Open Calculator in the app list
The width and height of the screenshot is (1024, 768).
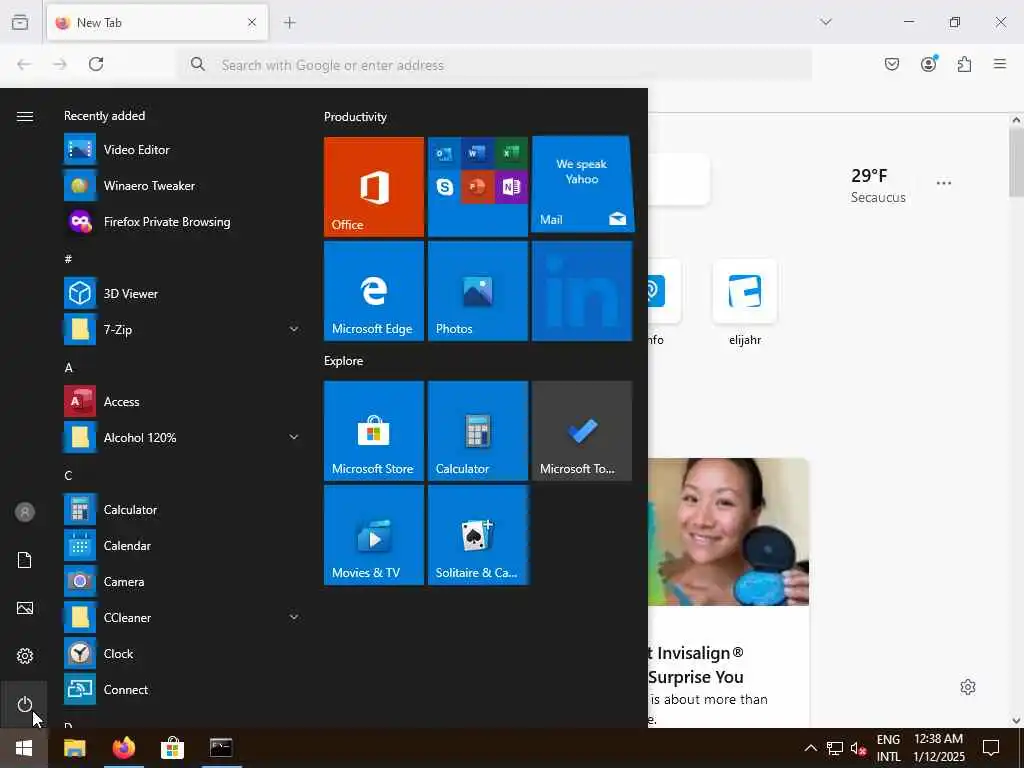click(x=182, y=509)
